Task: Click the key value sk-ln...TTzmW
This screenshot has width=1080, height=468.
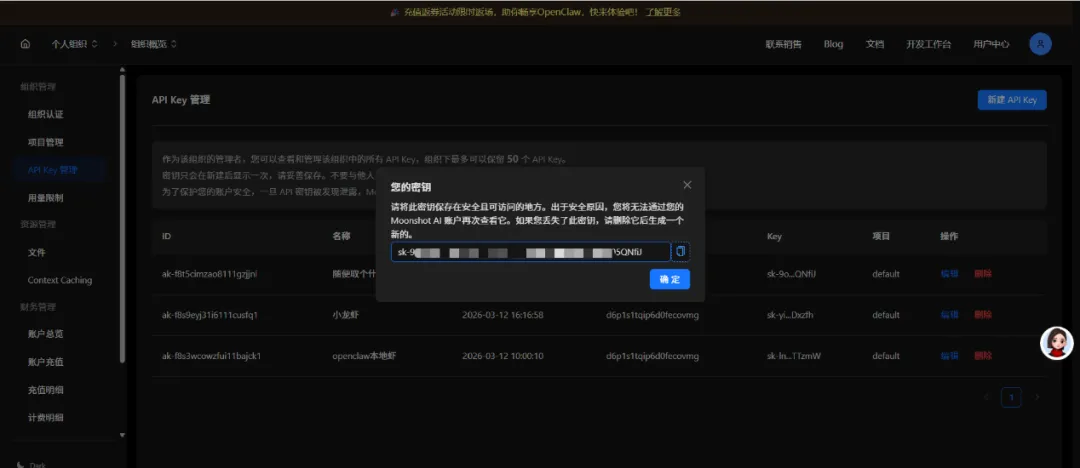Action: 793,356
